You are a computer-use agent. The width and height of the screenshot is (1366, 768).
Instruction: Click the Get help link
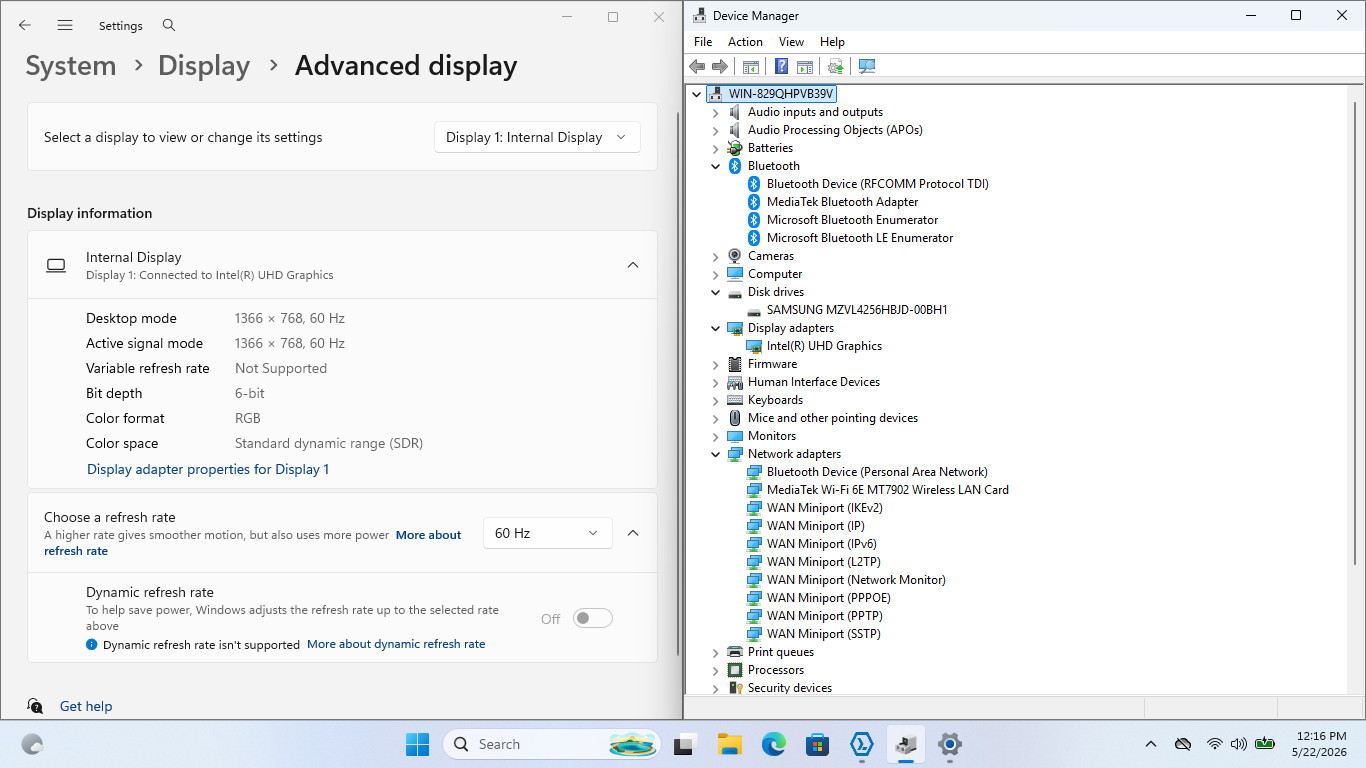tap(86, 706)
